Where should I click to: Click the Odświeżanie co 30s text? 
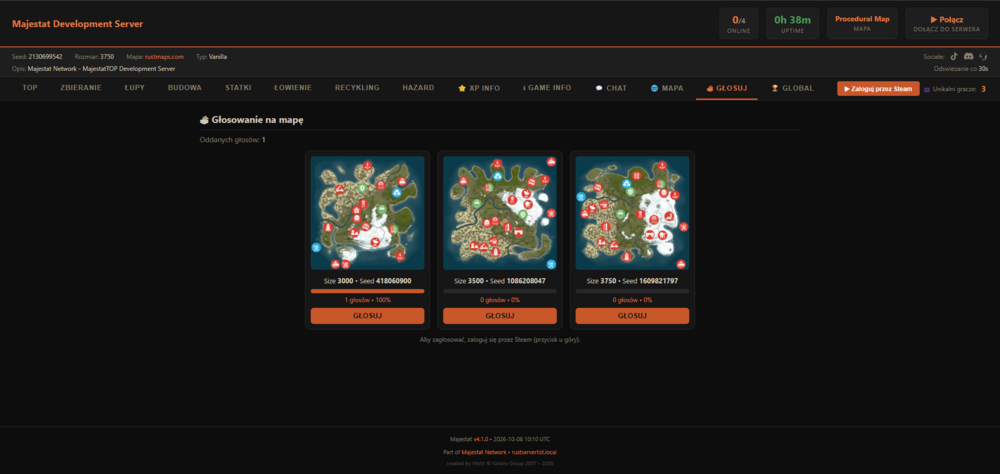click(x=960, y=68)
